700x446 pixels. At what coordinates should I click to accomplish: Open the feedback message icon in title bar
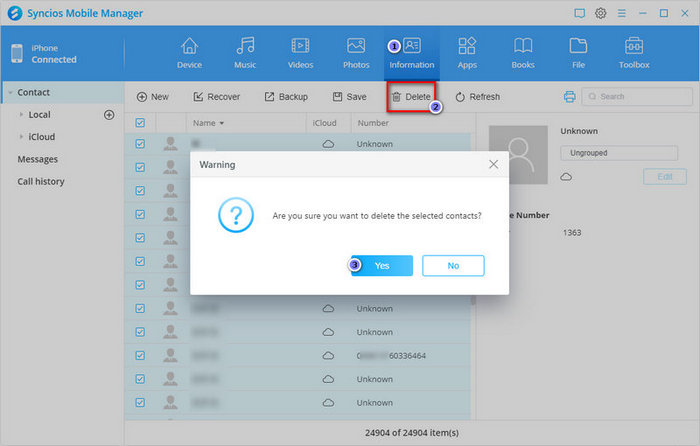point(579,13)
